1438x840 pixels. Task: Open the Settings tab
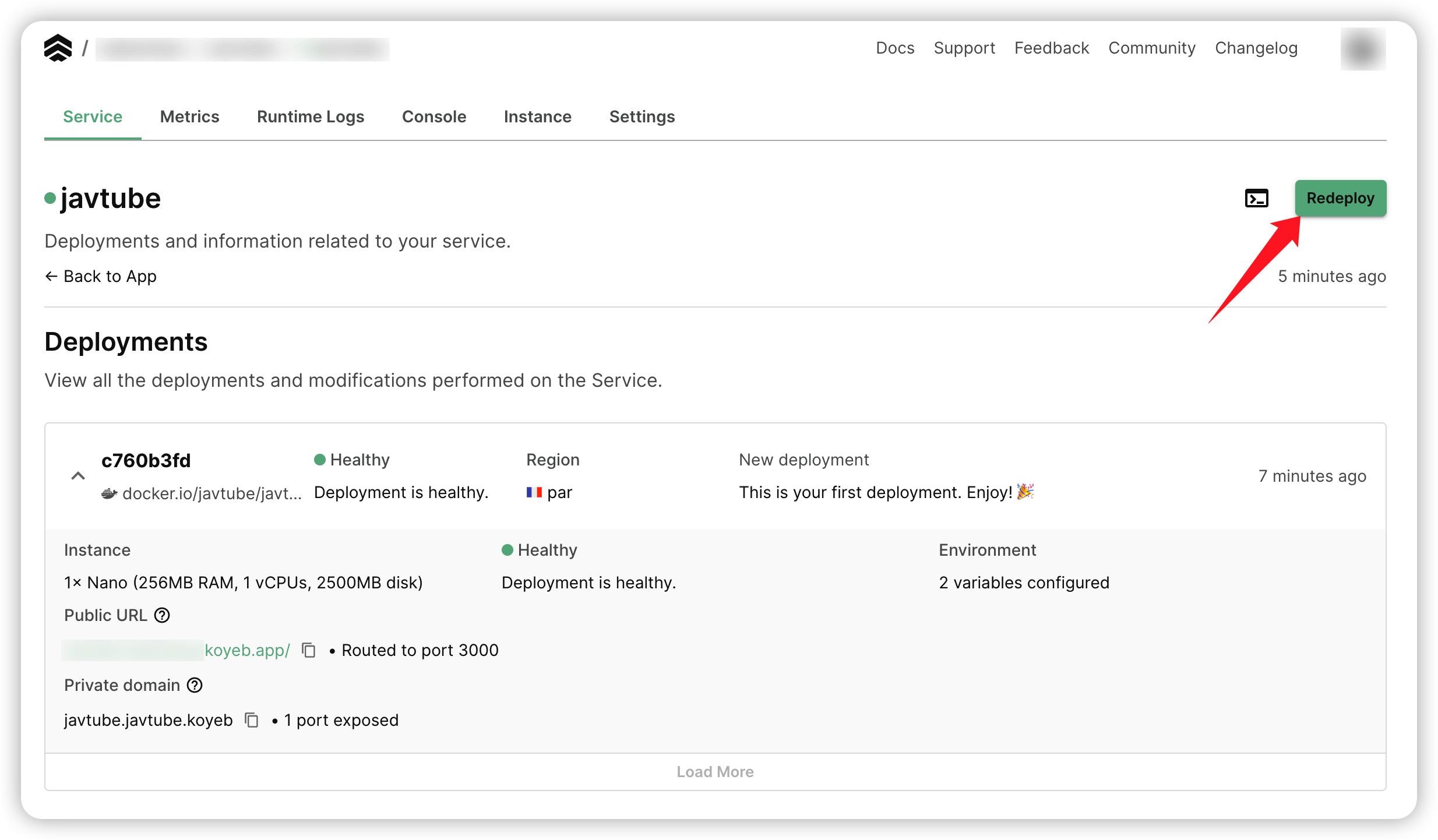pyautogui.click(x=642, y=117)
